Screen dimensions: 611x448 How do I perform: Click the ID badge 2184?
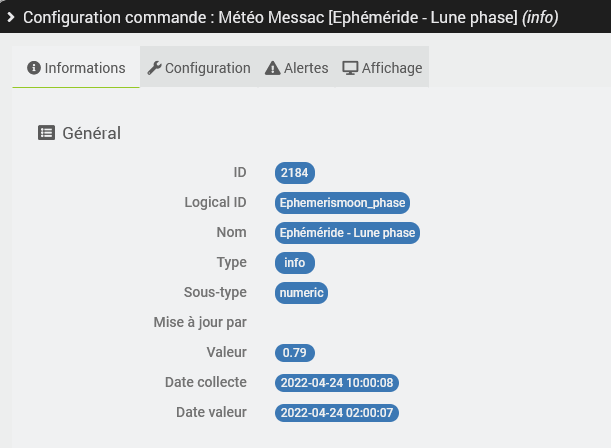click(x=295, y=173)
